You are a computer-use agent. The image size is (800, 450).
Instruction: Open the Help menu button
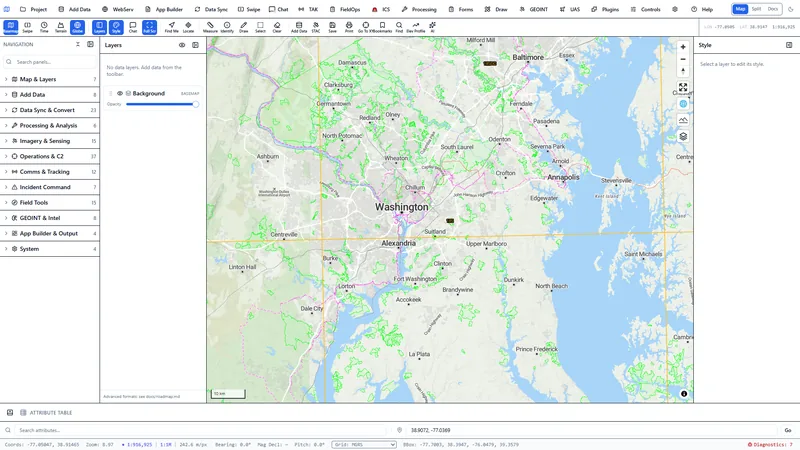[x=702, y=9]
